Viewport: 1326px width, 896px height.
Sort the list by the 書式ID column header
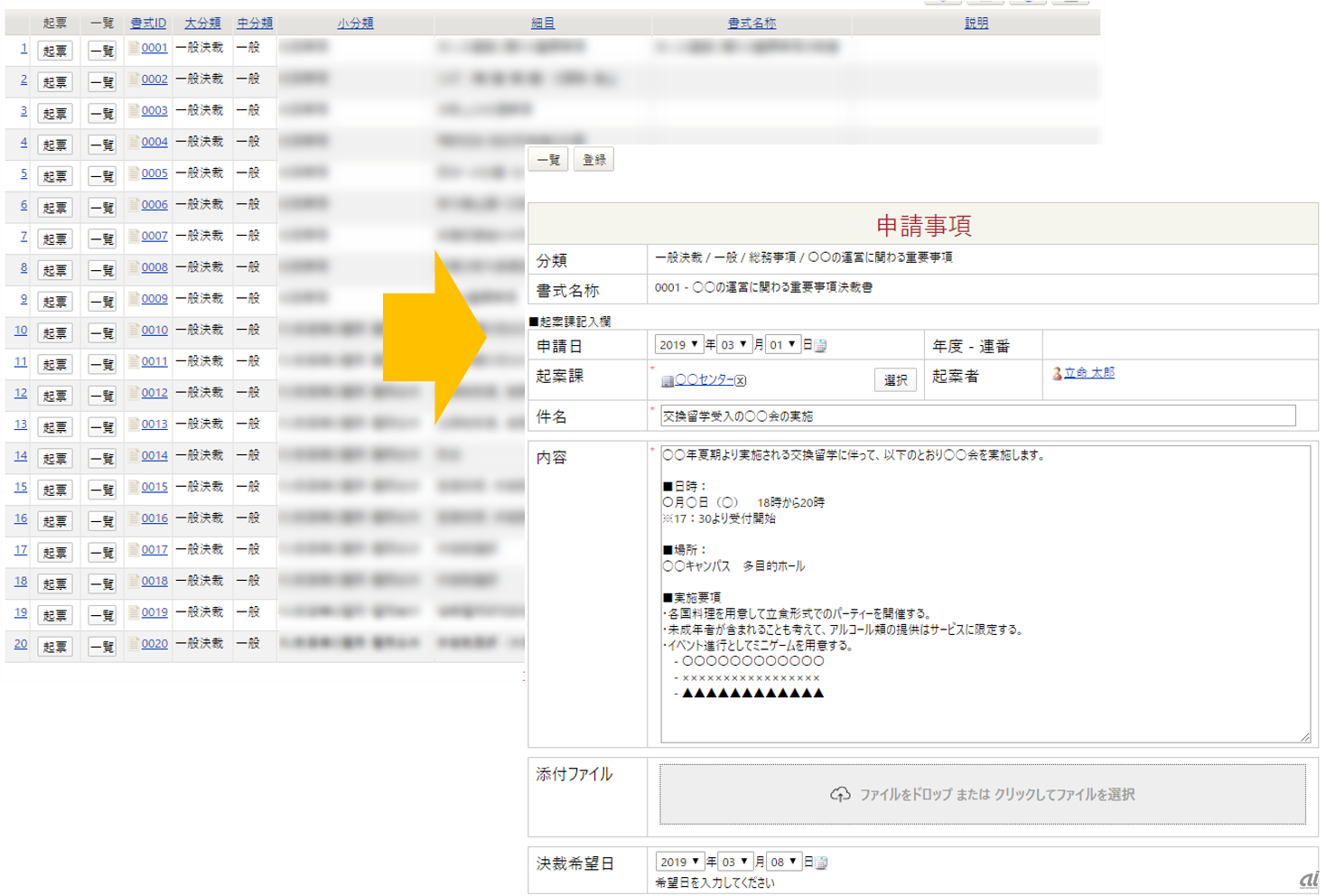pos(148,23)
